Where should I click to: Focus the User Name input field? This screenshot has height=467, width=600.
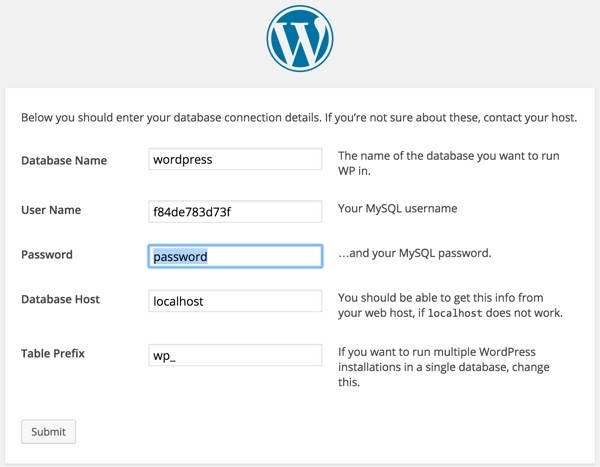(x=235, y=211)
